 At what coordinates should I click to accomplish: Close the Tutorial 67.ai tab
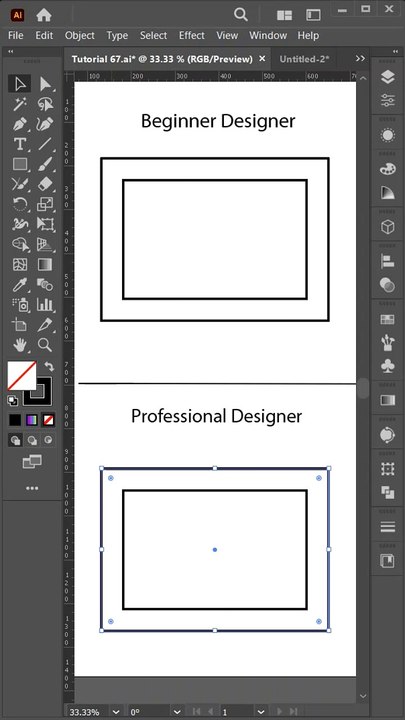click(x=262, y=58)
